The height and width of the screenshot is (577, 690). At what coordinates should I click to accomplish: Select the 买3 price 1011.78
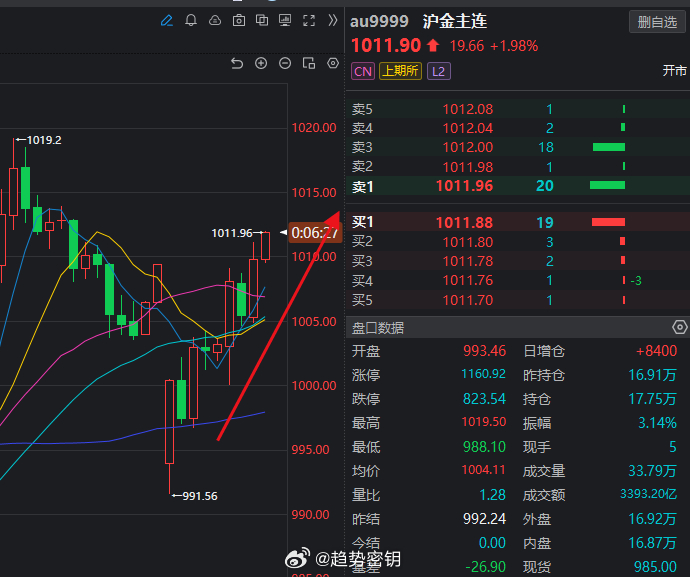467,261
